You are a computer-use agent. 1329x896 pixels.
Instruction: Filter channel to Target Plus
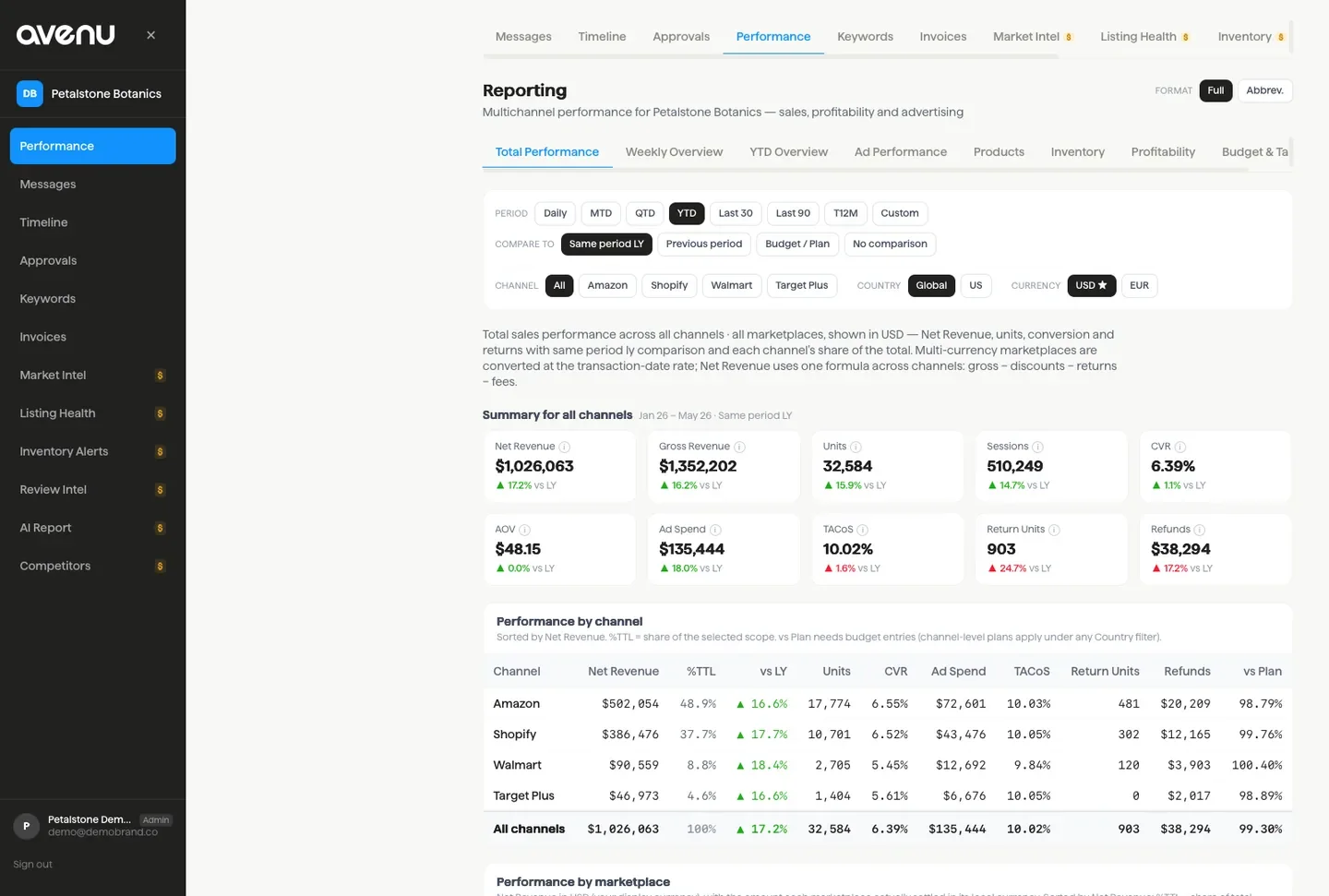tap(802, 286)
